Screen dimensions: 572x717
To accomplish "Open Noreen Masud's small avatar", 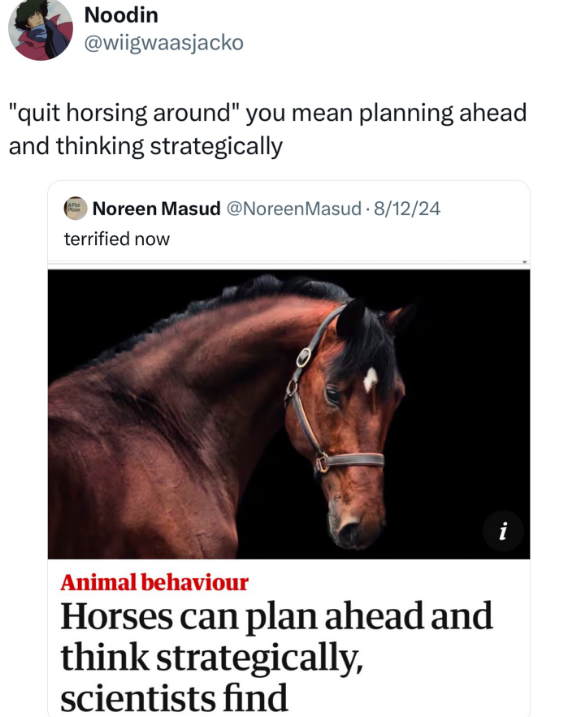I will click(75, 209).
